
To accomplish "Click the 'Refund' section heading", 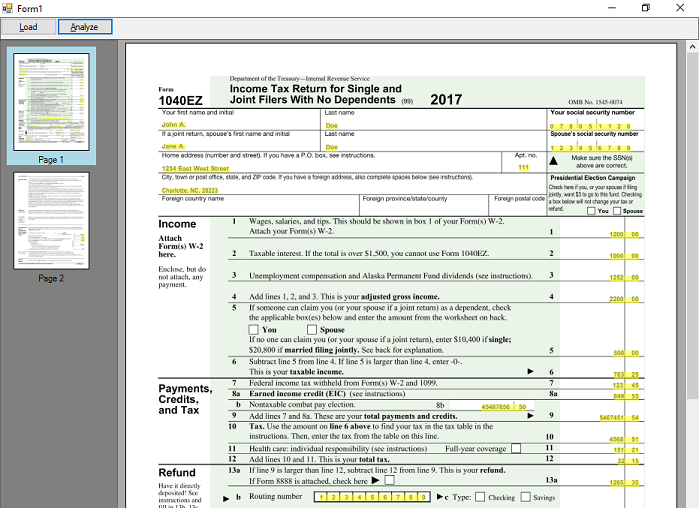I will point(177,472).
